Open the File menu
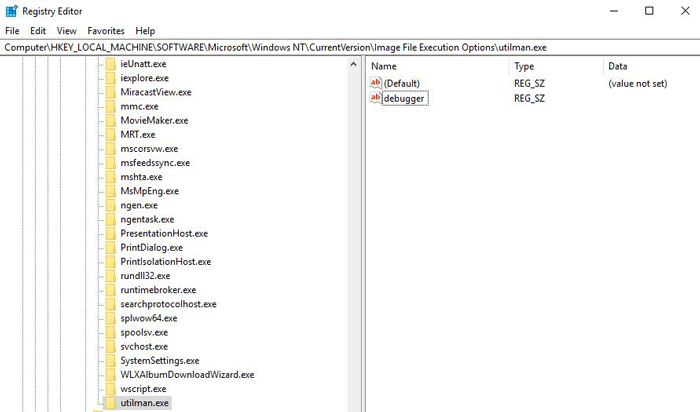This screenshot has height=412, width=700. point(12,31)
